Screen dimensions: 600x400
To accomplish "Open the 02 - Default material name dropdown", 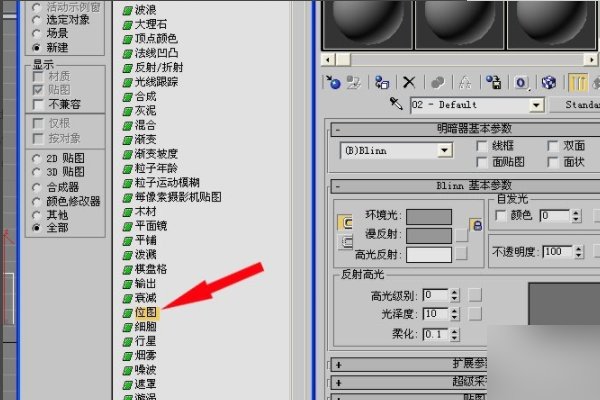I will tap(536, 105).
